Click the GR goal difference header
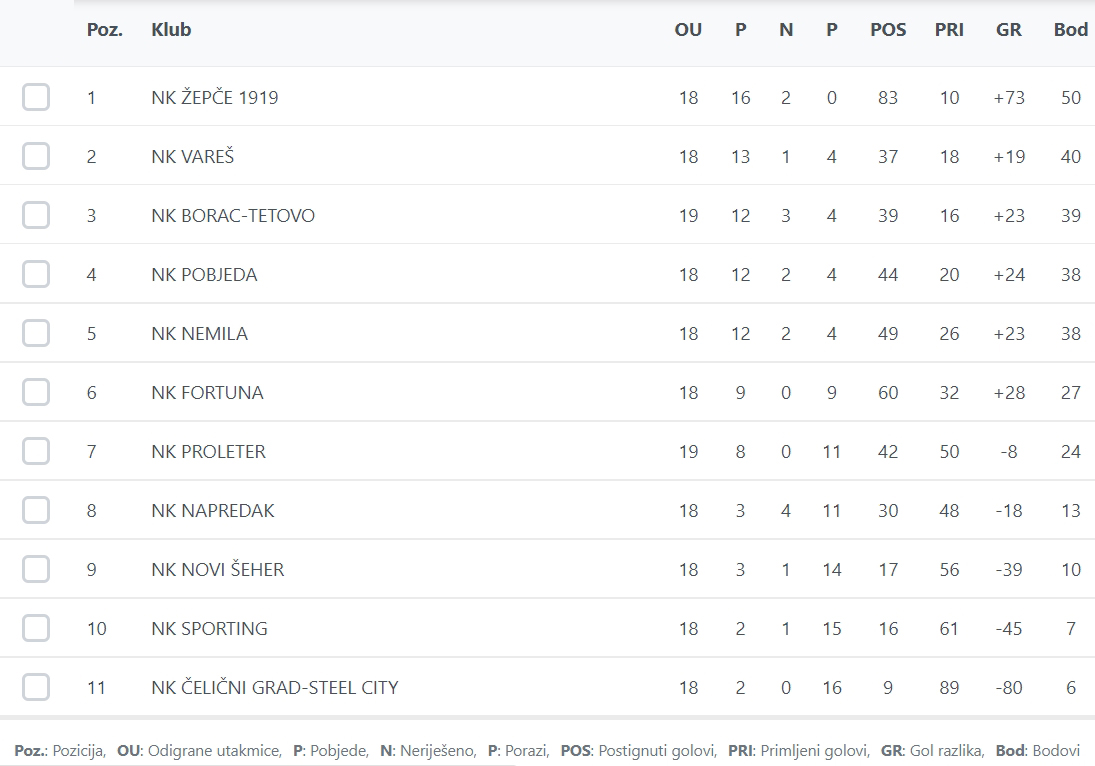This screenshot has width=1095, height=766. [x=1009, y=30]
